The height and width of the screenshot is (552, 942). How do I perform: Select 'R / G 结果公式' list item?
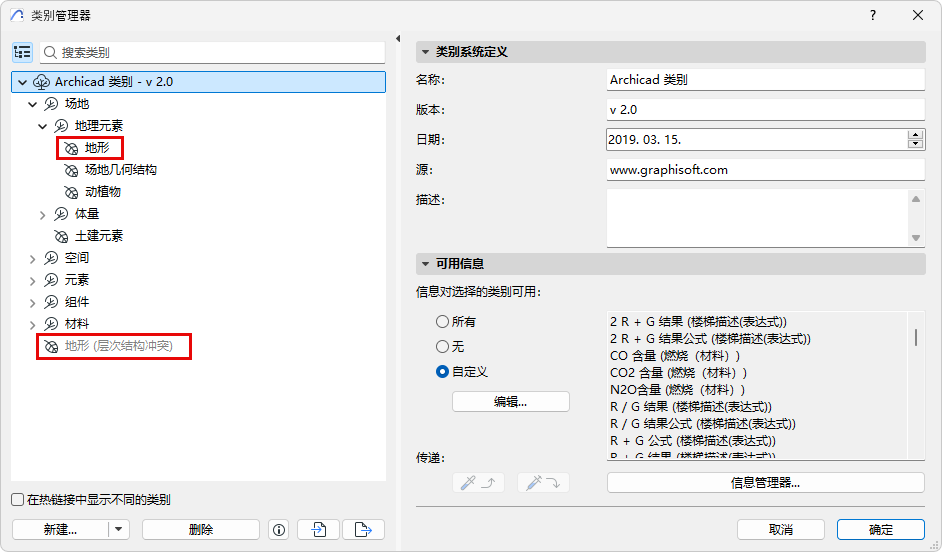(702, 424)
